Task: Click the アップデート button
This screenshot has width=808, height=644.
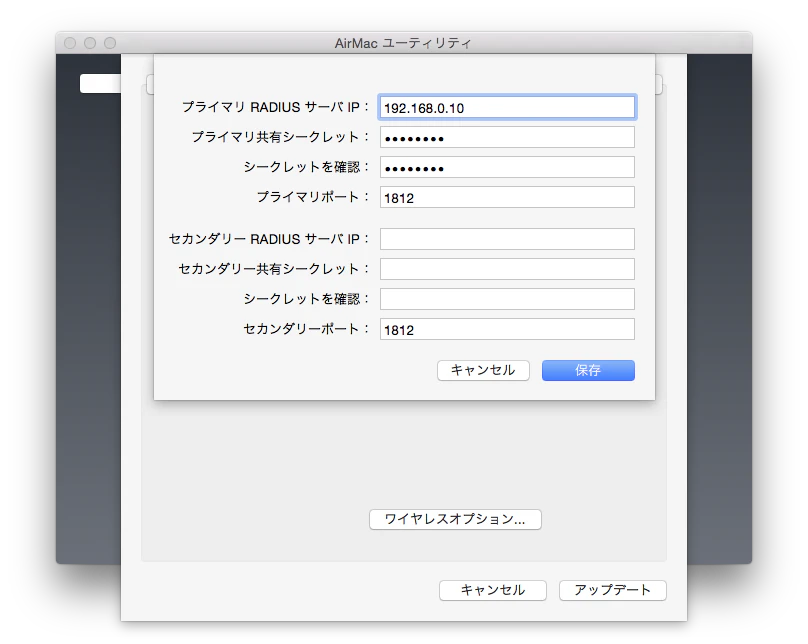Action: [613, 590]
